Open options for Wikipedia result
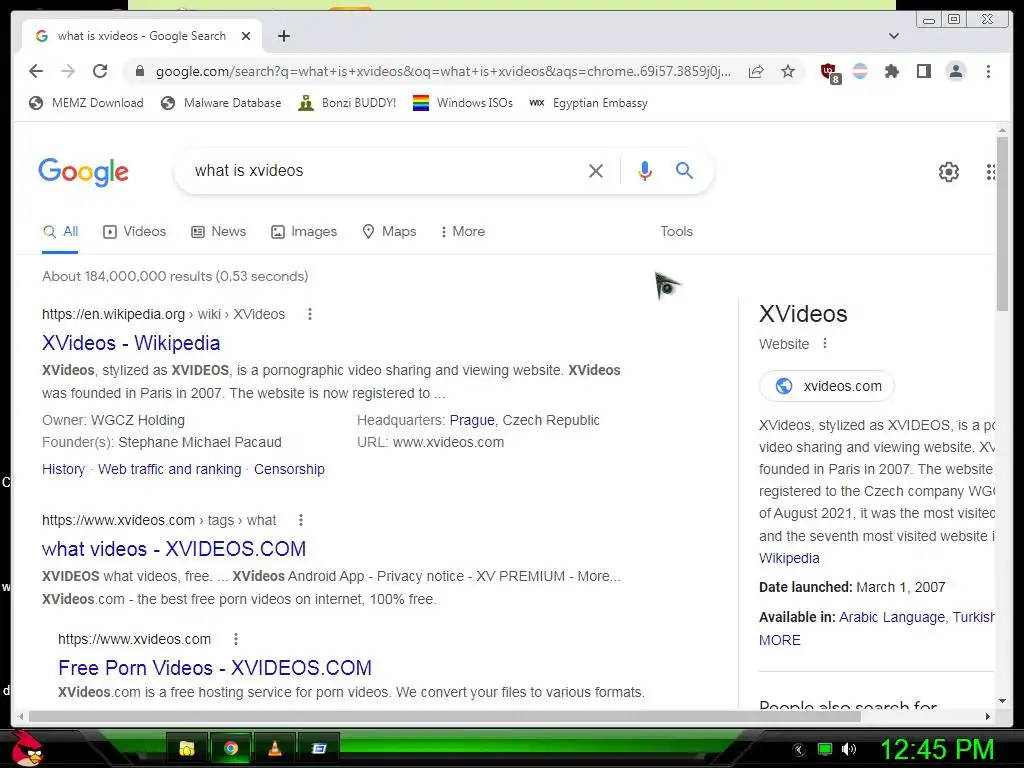1024x768 pixels. click(x=310, y=314)
